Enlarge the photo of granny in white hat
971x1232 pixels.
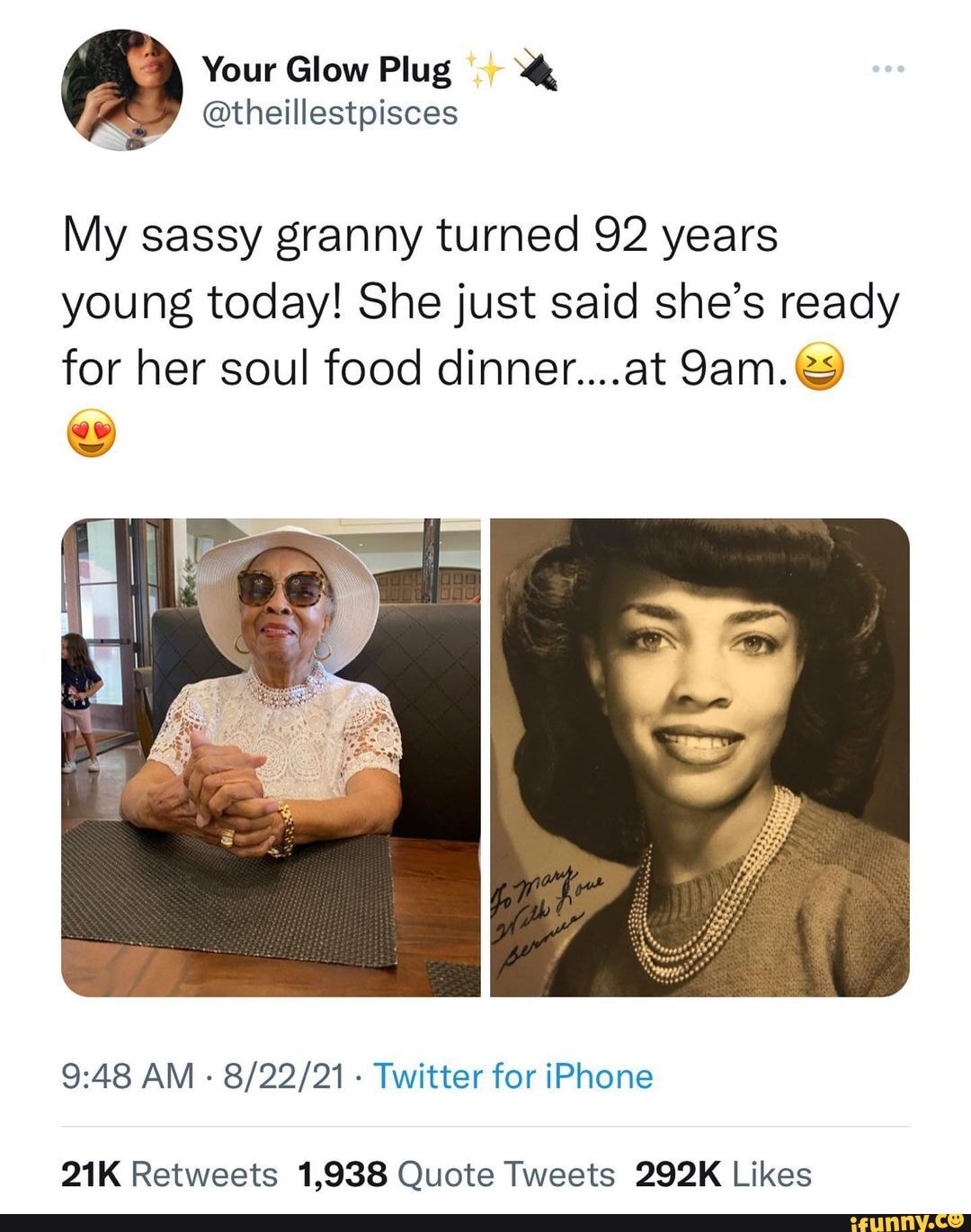[271, 757]
